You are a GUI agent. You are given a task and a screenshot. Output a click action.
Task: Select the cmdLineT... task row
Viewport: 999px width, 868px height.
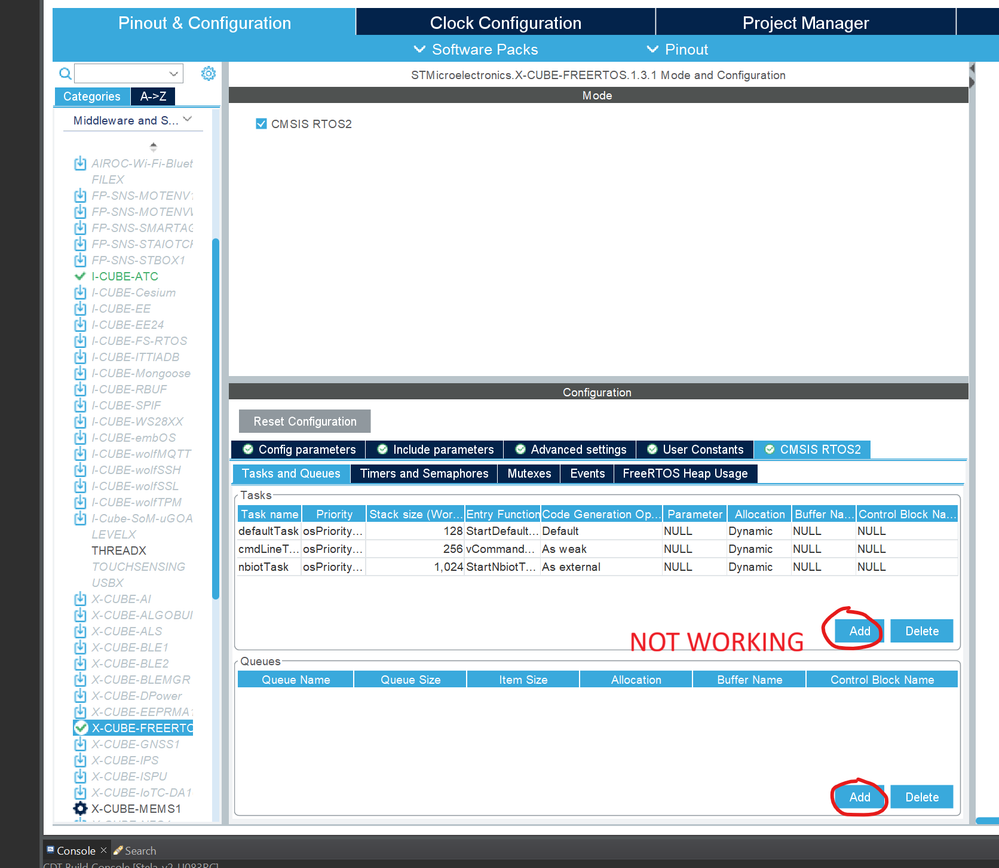(597, 549)
